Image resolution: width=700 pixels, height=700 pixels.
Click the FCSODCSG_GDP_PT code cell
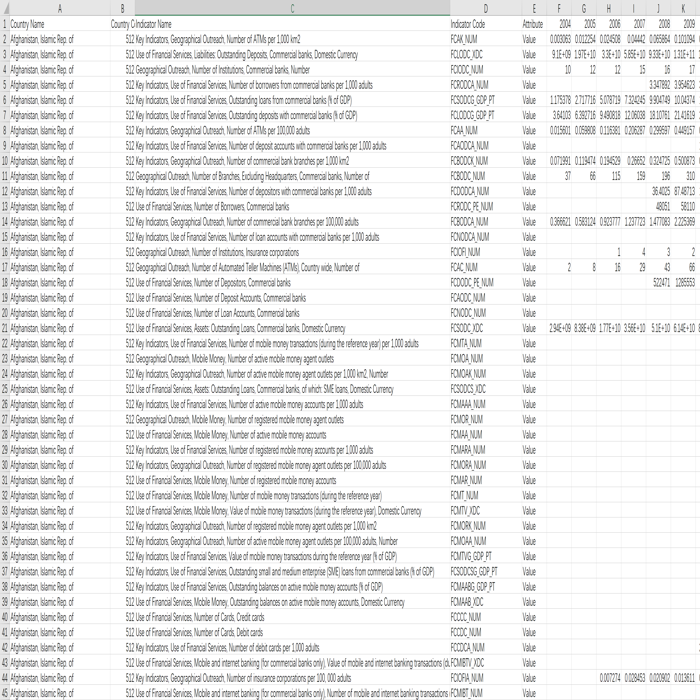point(485,572)
